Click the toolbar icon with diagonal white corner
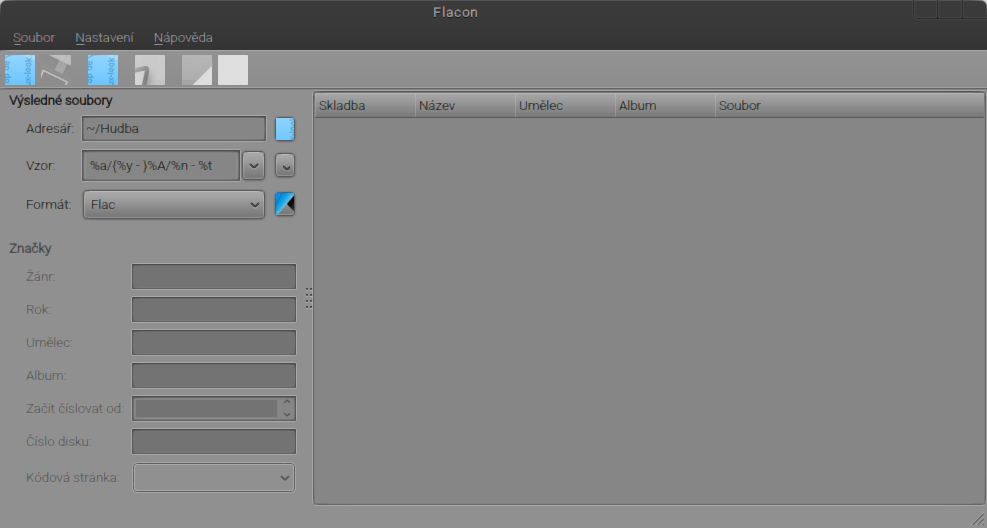Image resolution: width=987 pixels, height=528 pixels. tap(197, 70)
